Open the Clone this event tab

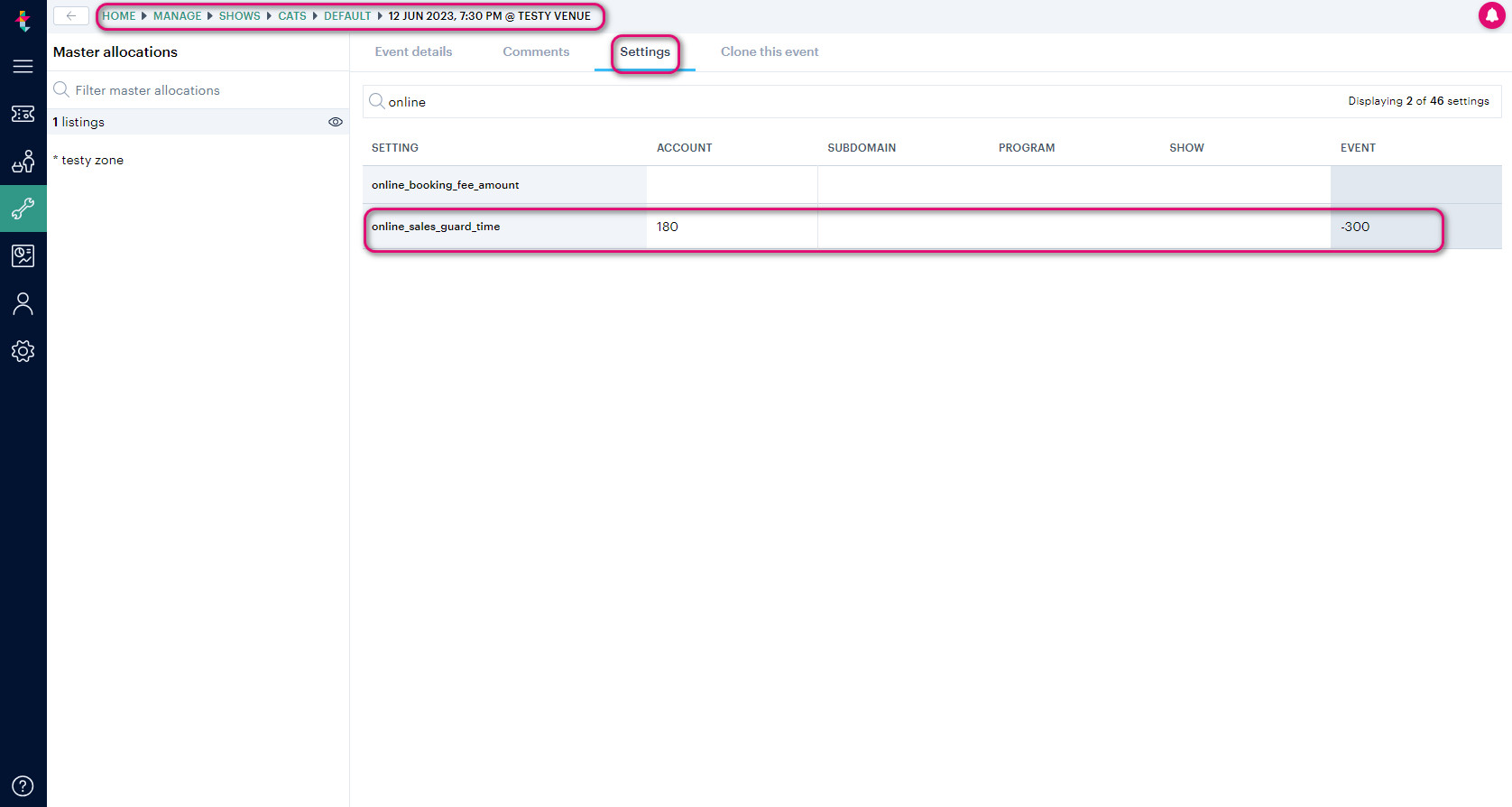[770, 51]
